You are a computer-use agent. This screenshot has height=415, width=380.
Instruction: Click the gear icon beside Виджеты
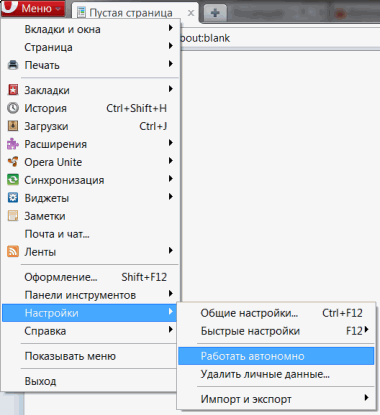tap(13, 198)
